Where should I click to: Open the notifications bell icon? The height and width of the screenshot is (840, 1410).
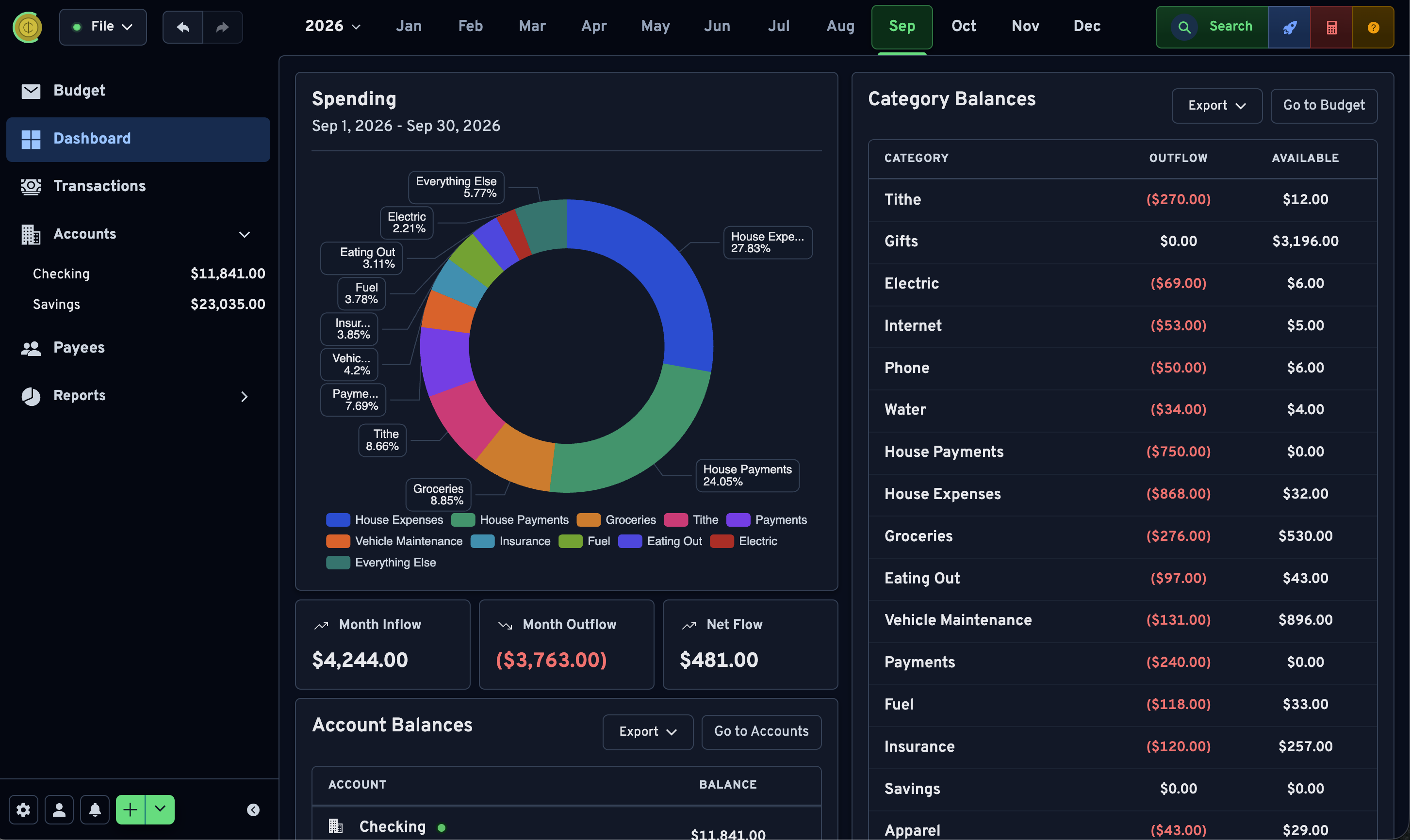(95, 809)
